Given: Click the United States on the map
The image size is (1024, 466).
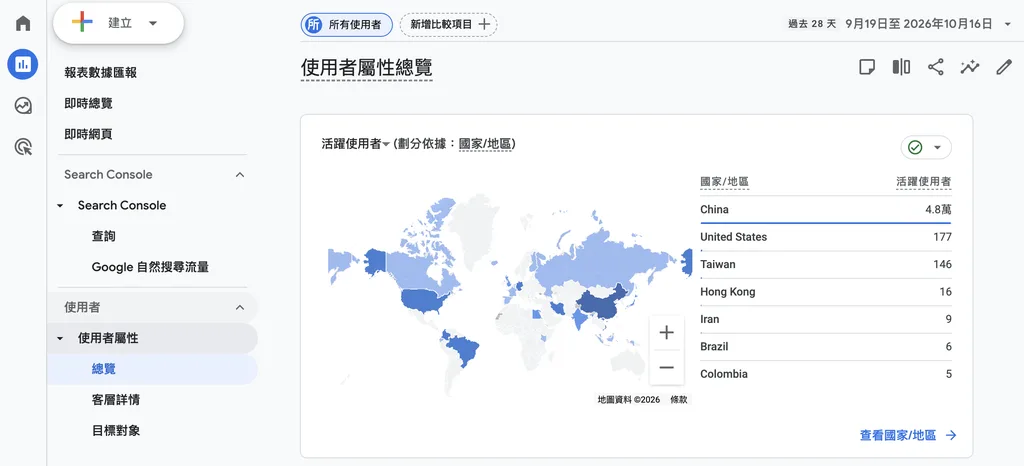Looking at the screenshot, I should click(x=421, y=299).
